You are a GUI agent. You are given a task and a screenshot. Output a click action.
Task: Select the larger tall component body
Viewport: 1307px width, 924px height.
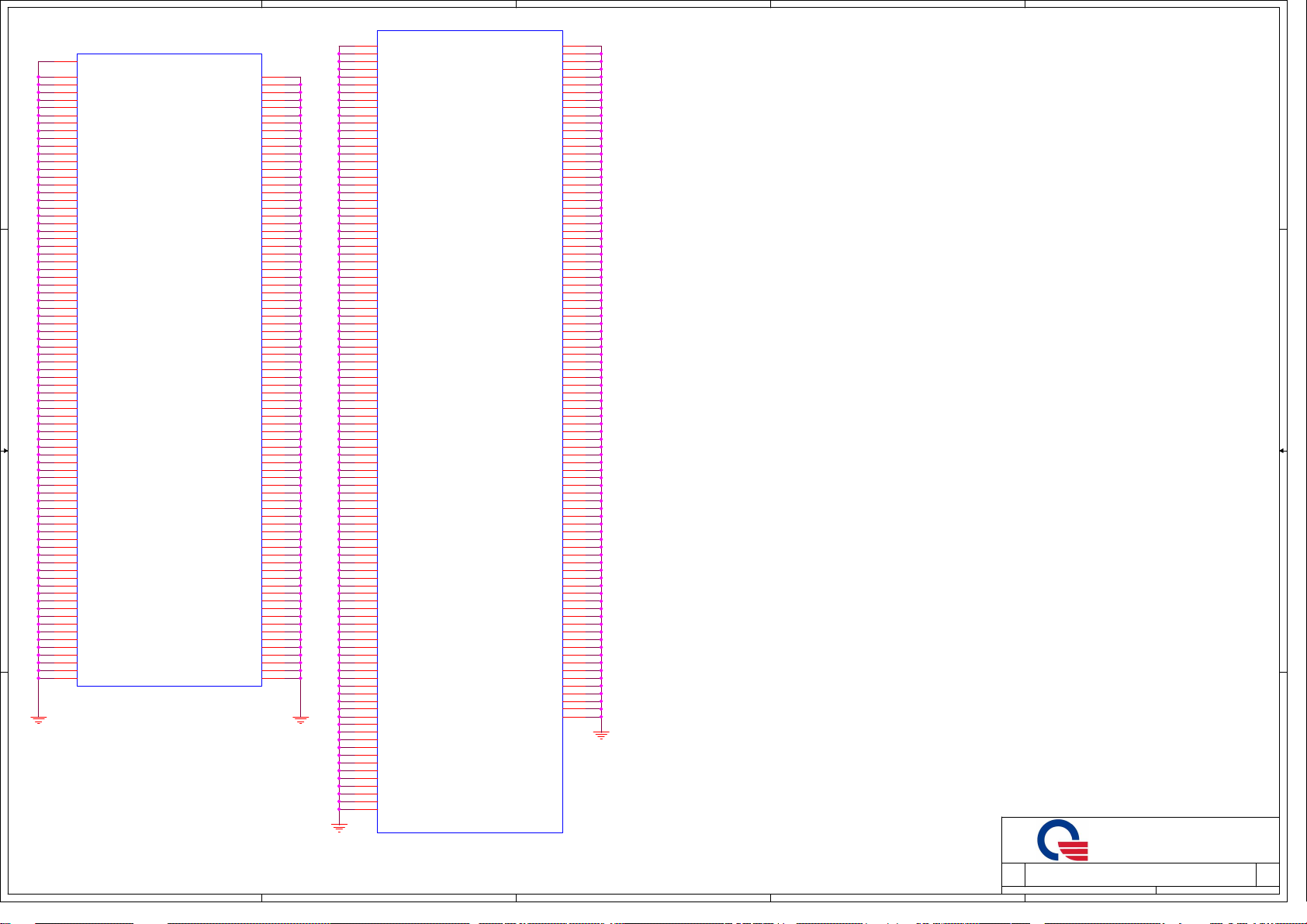469,431
